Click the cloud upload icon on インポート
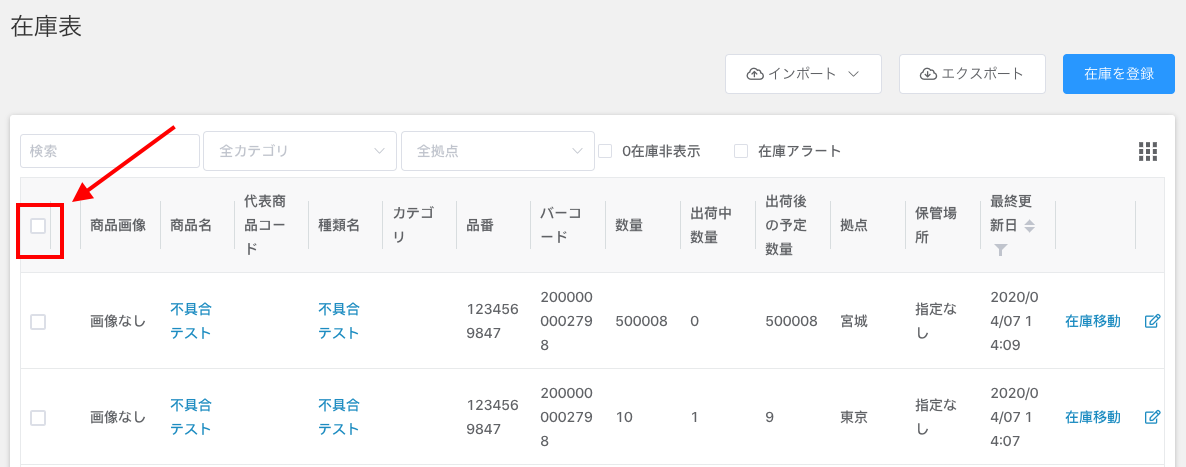 pyautogui.click(x=755, y=74)
